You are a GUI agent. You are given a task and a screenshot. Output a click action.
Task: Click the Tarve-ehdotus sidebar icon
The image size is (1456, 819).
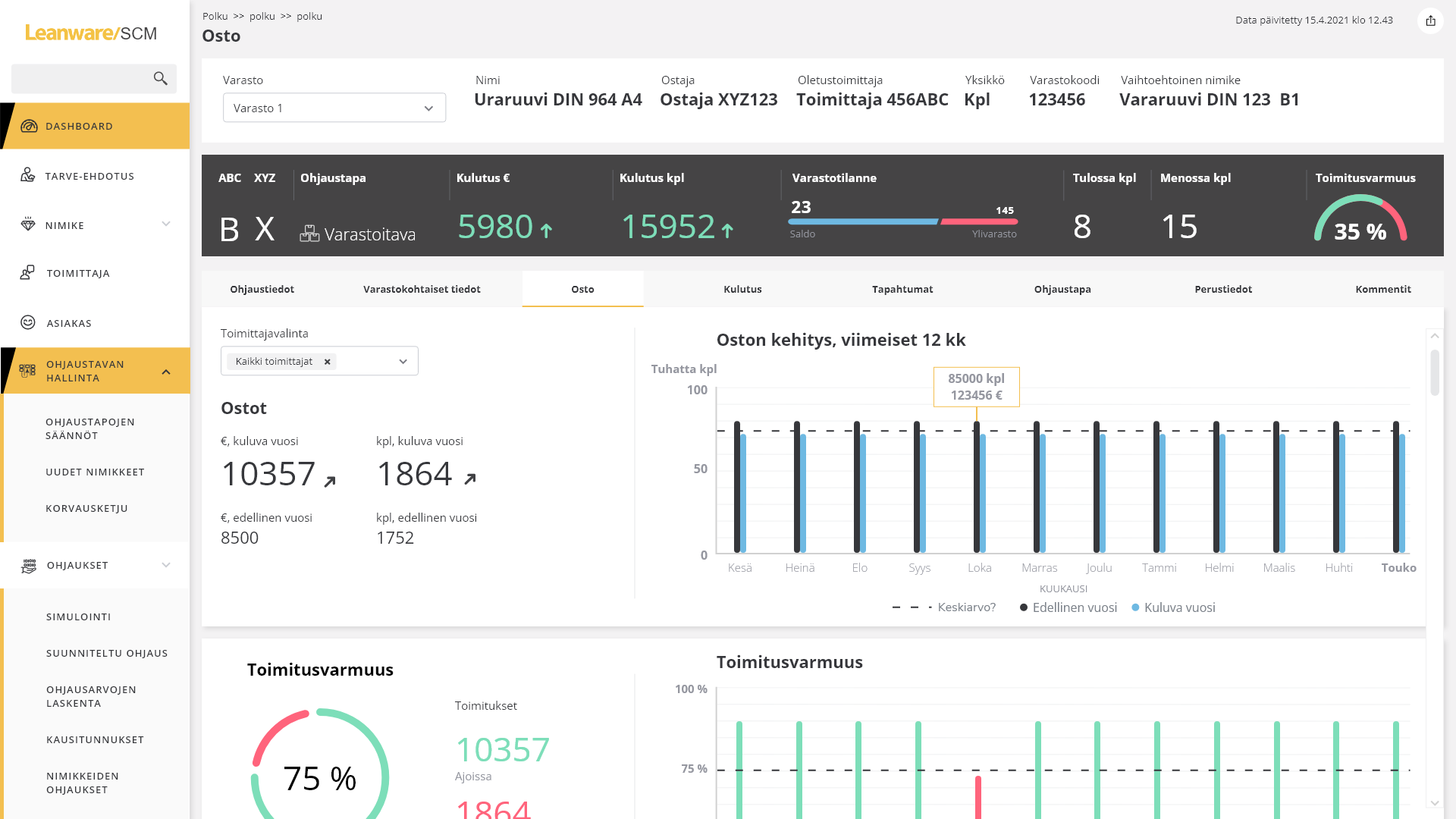pyautogui.click(x=28, y=175)
